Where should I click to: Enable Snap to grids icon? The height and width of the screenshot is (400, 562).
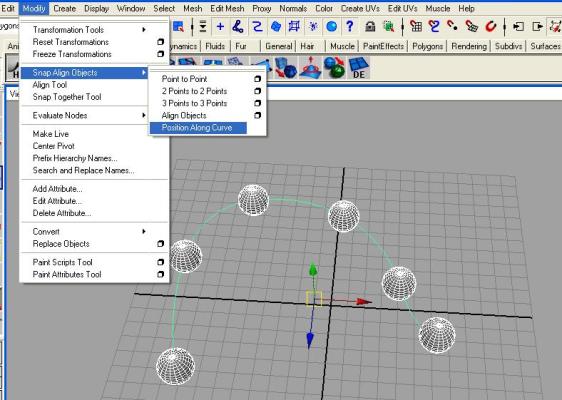(416, 27)
